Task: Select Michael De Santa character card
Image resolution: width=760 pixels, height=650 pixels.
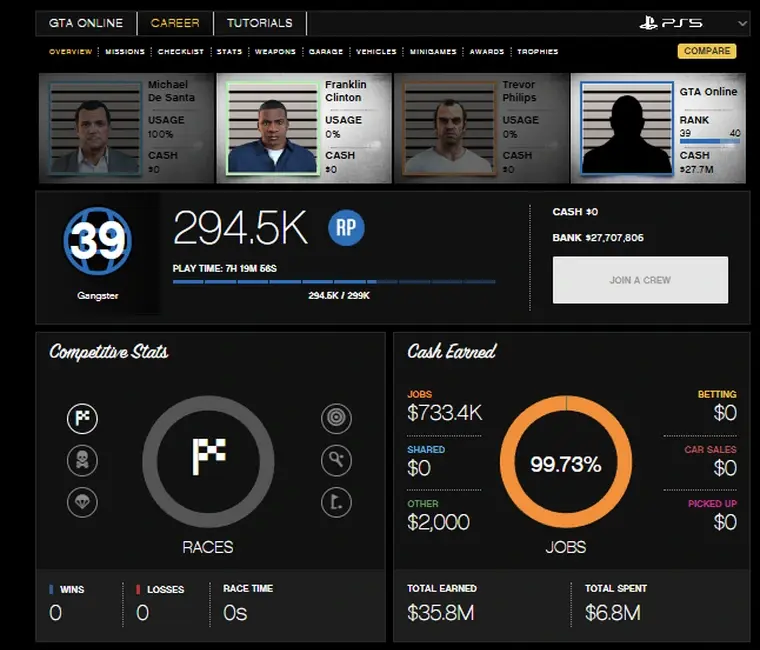Action: pyautogui.click(x=127, y=128)
